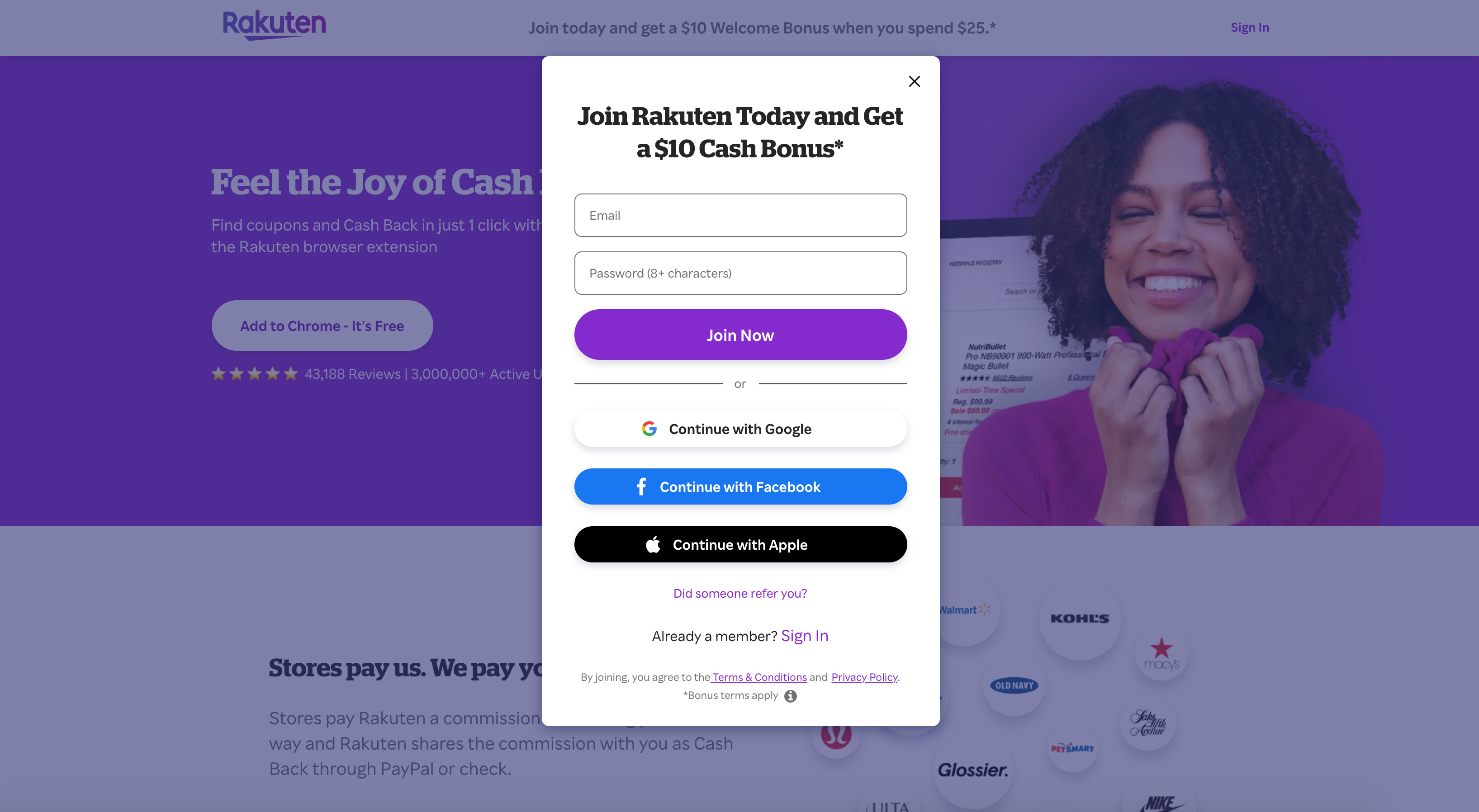Click the Old Navy store logo
The image size is (1479, 812).
click(x=1014, y=685)
